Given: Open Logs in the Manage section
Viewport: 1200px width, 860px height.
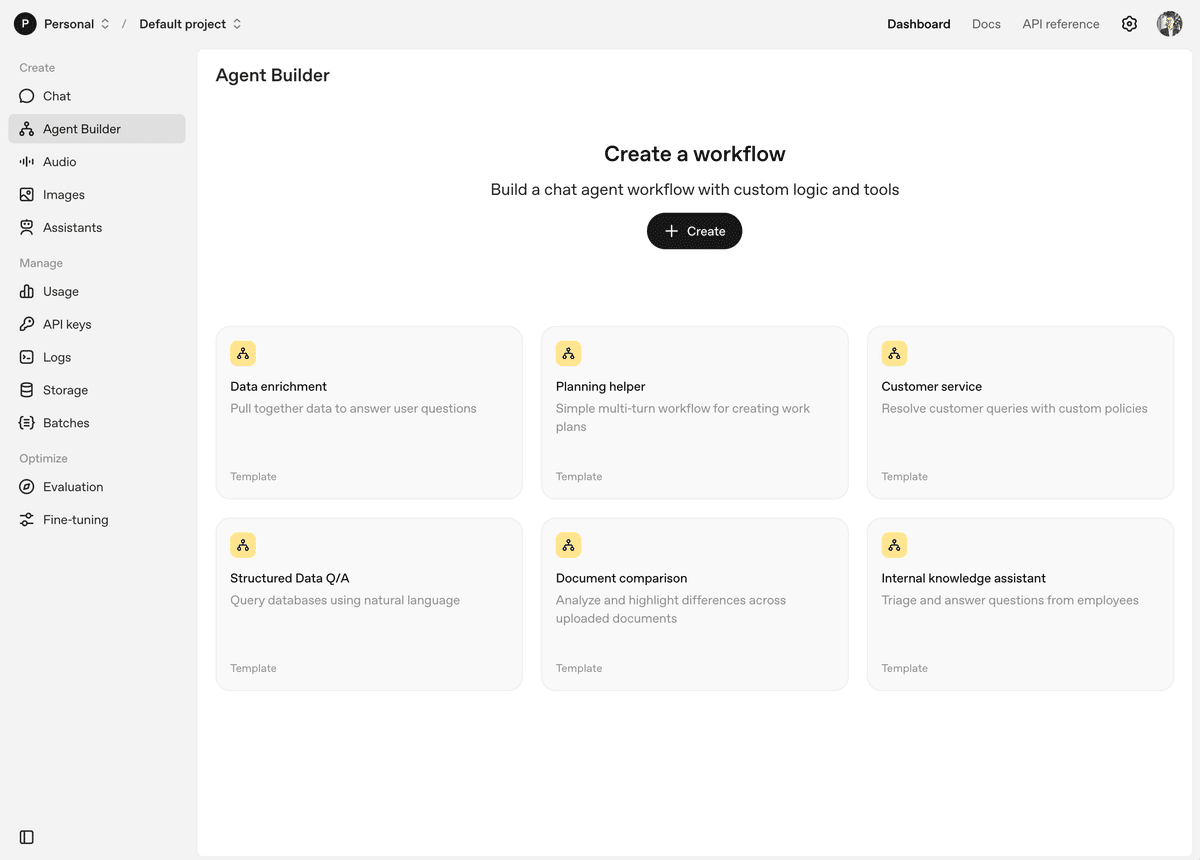Looking at the screenshot, I should coord(58,356).
